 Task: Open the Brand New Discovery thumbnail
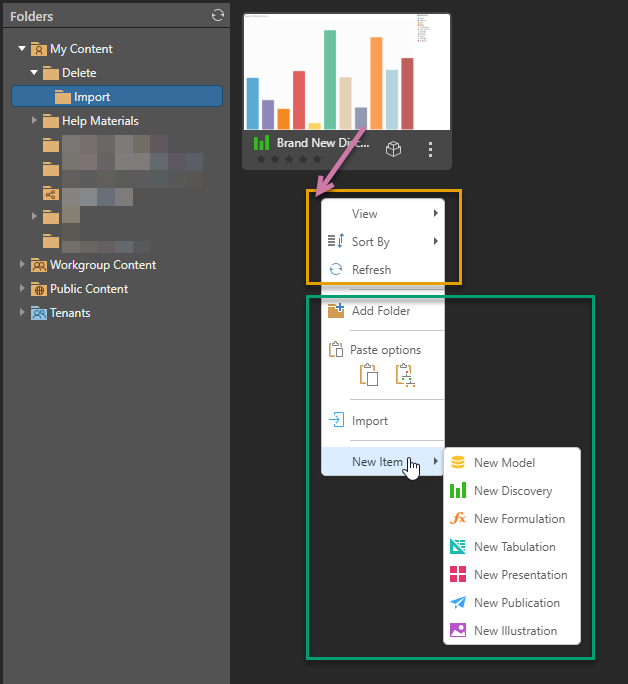[346, 75]
